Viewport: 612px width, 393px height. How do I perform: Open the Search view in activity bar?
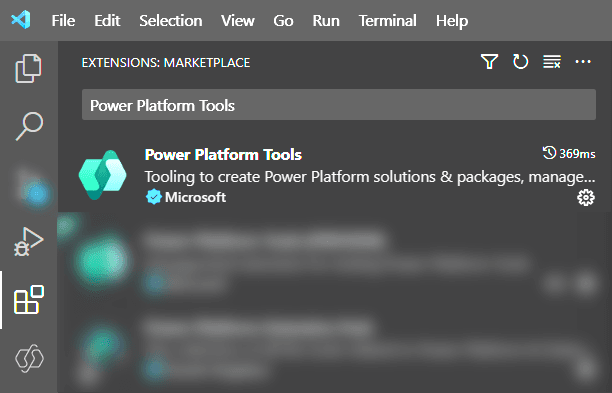[x=29, y=126]
